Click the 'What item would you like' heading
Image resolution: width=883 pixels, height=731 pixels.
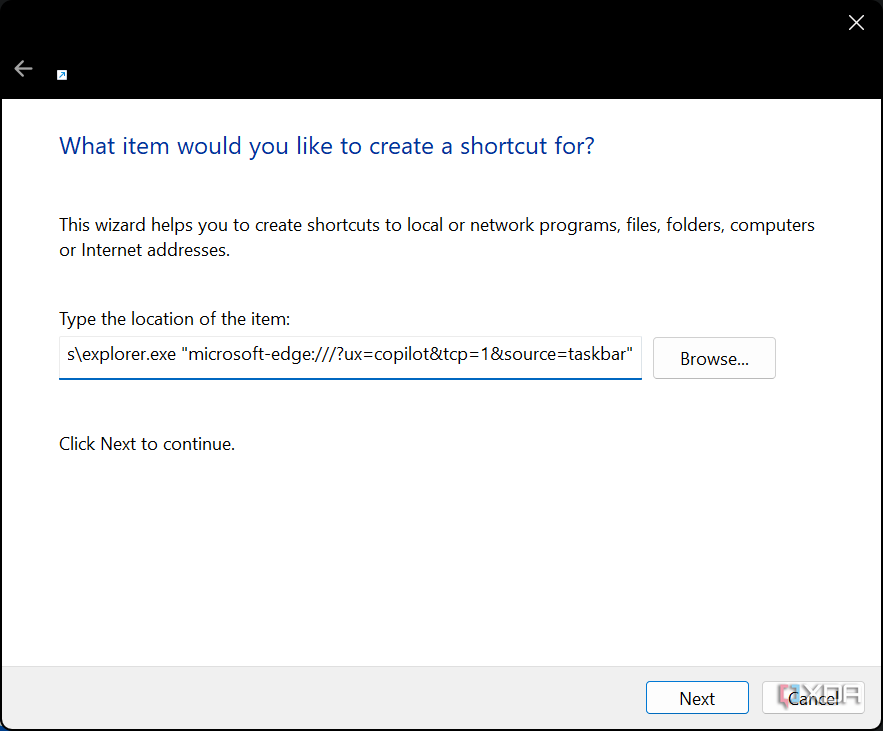(x=327, y=146)
